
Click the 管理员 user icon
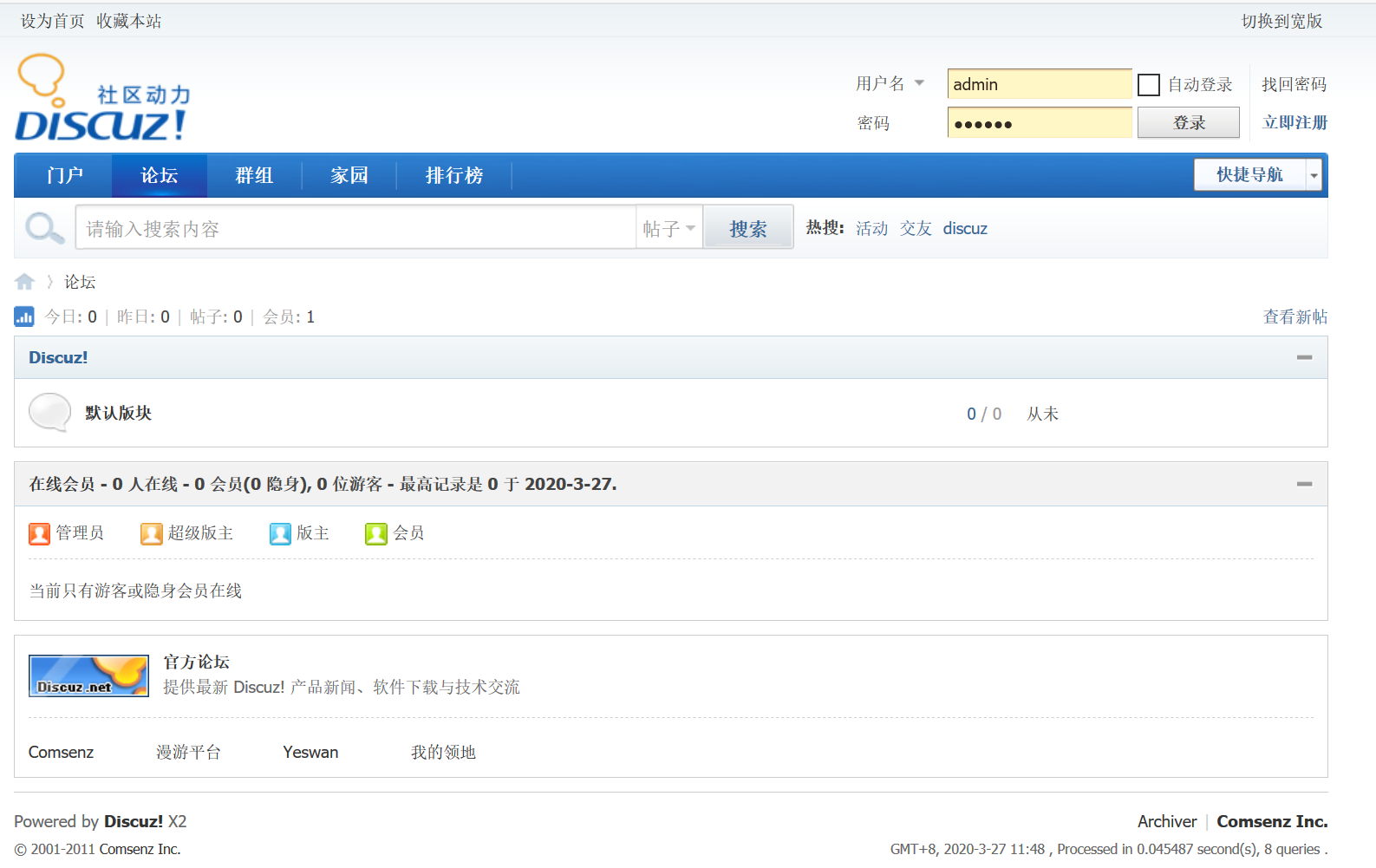click(39, 533)
